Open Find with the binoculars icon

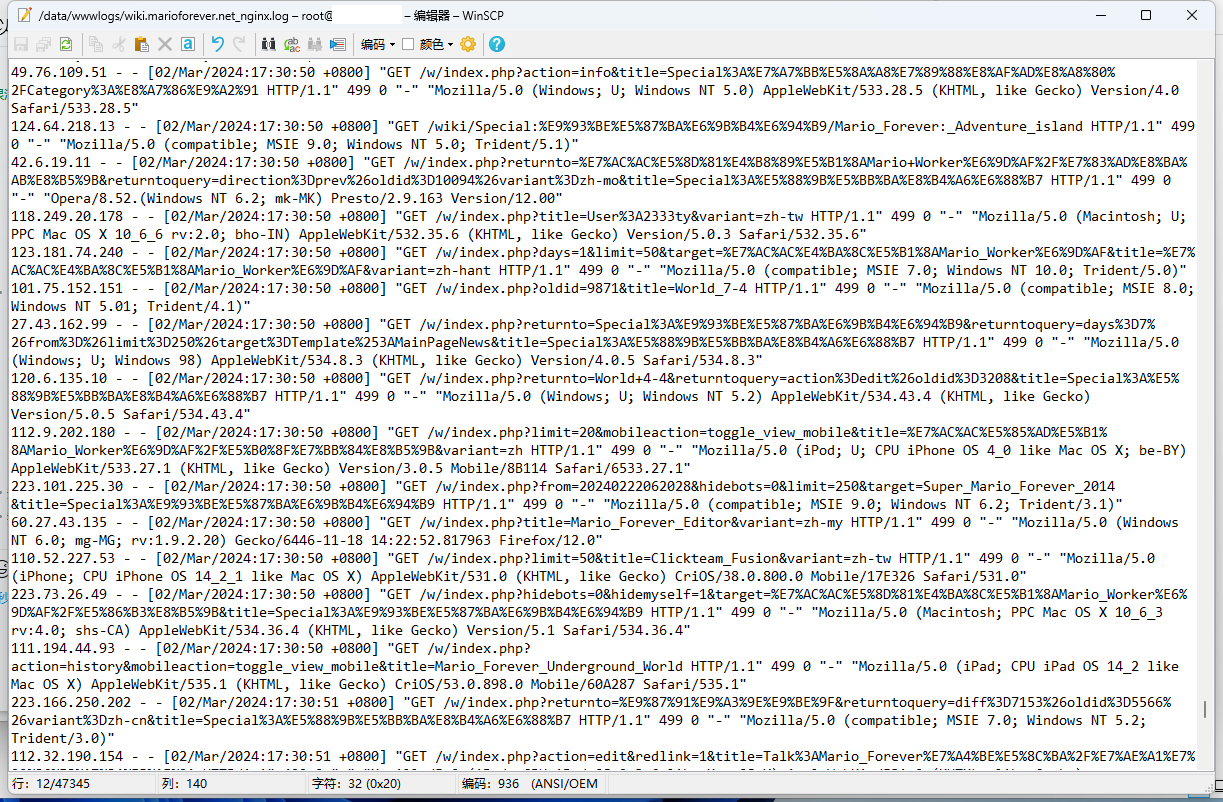click(268, 44)
